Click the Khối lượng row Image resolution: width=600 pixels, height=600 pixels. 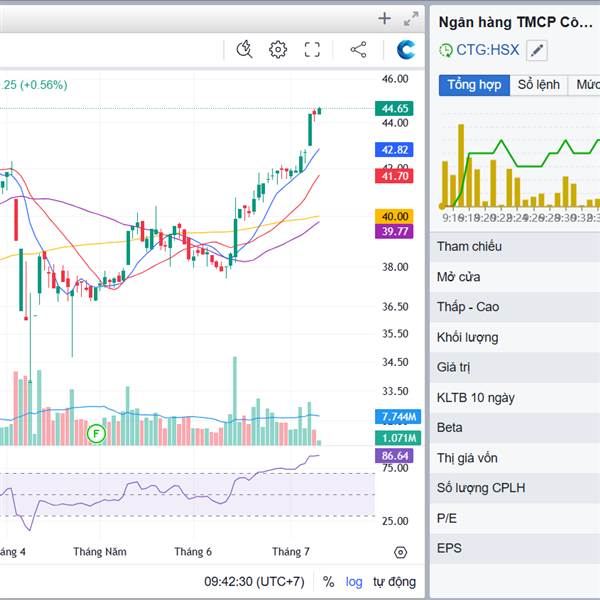pyautogui.click(x=515, y=338)
